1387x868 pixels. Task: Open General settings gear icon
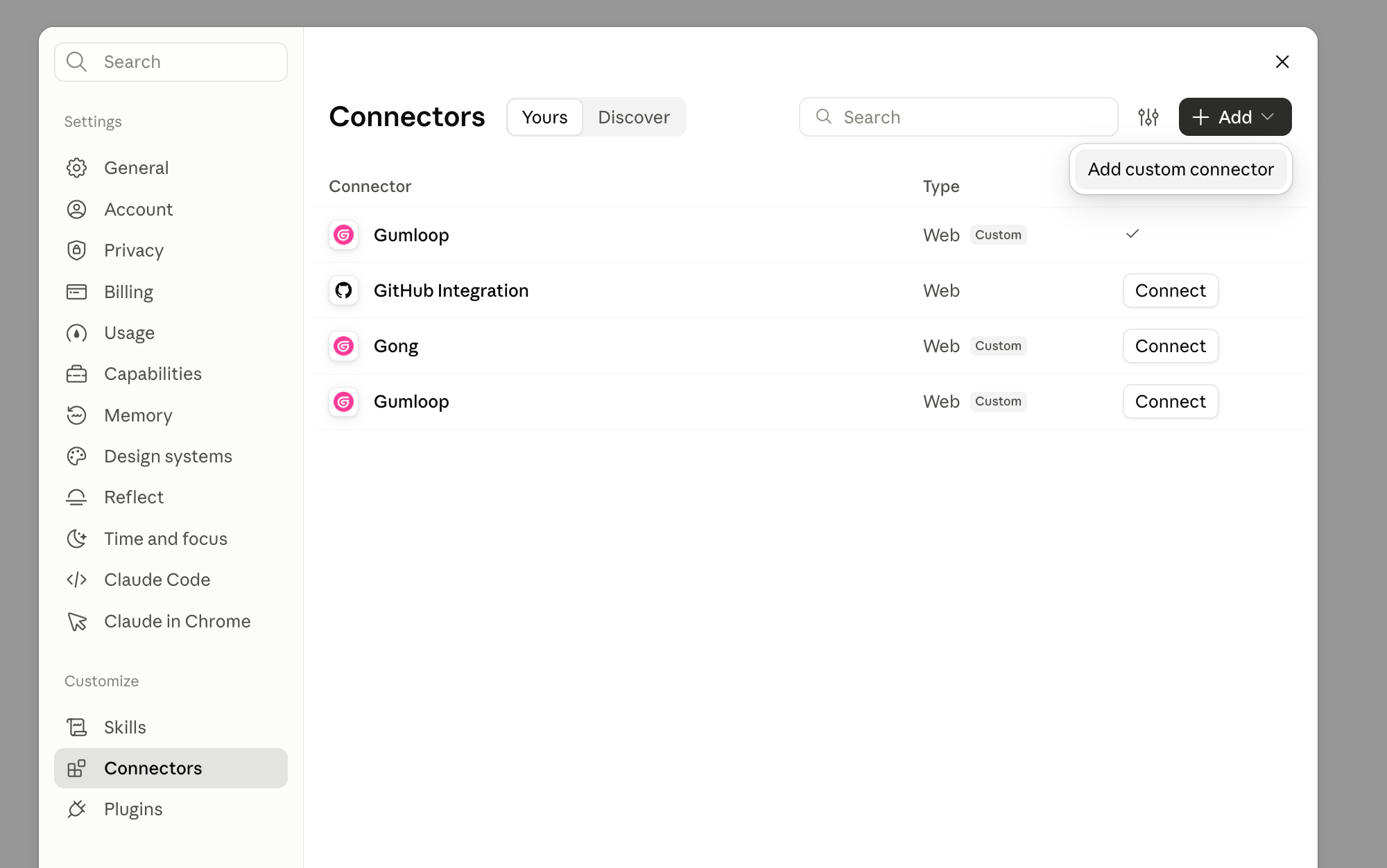[x=76, y=168]
